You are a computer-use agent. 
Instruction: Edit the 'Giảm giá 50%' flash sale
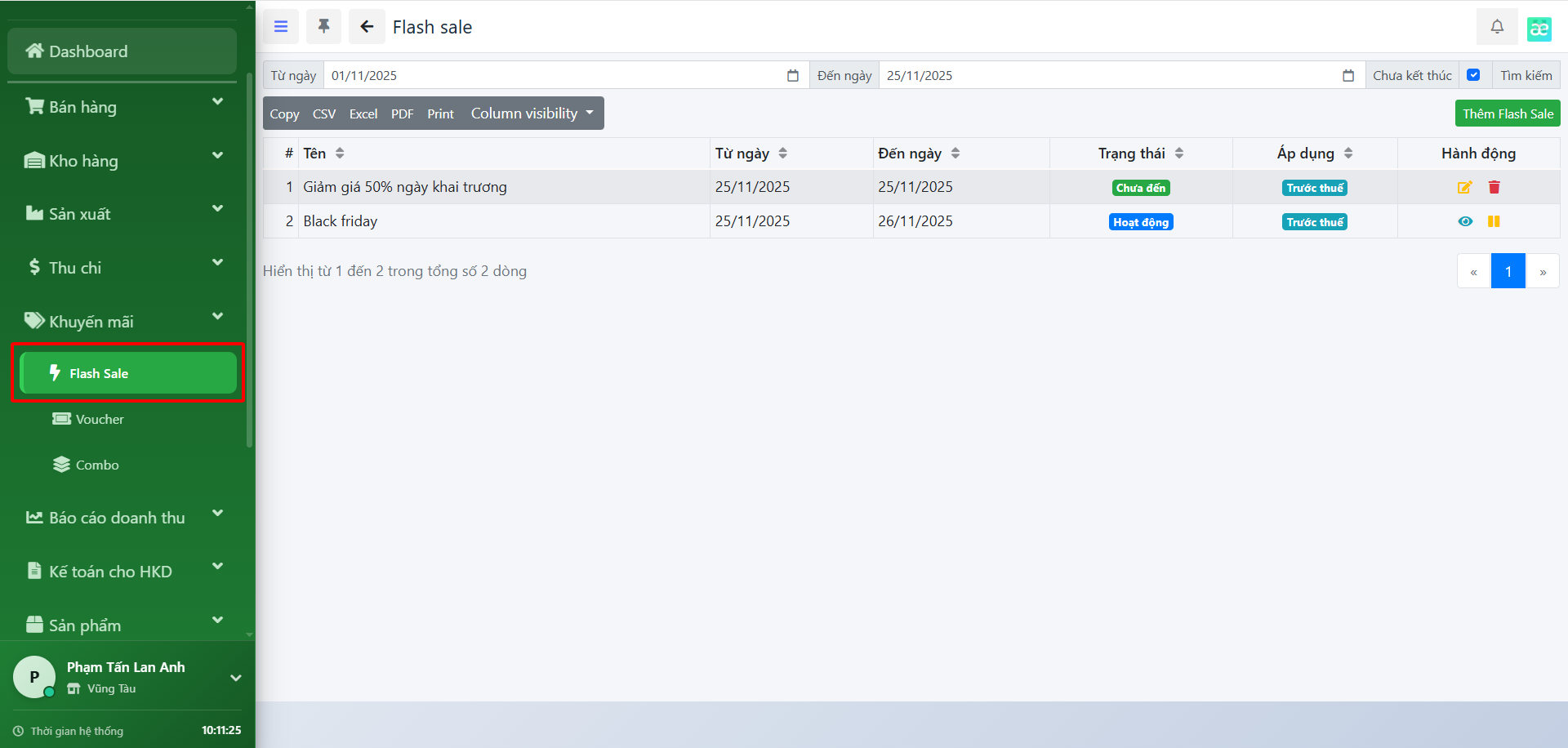tap(1464, 188)
